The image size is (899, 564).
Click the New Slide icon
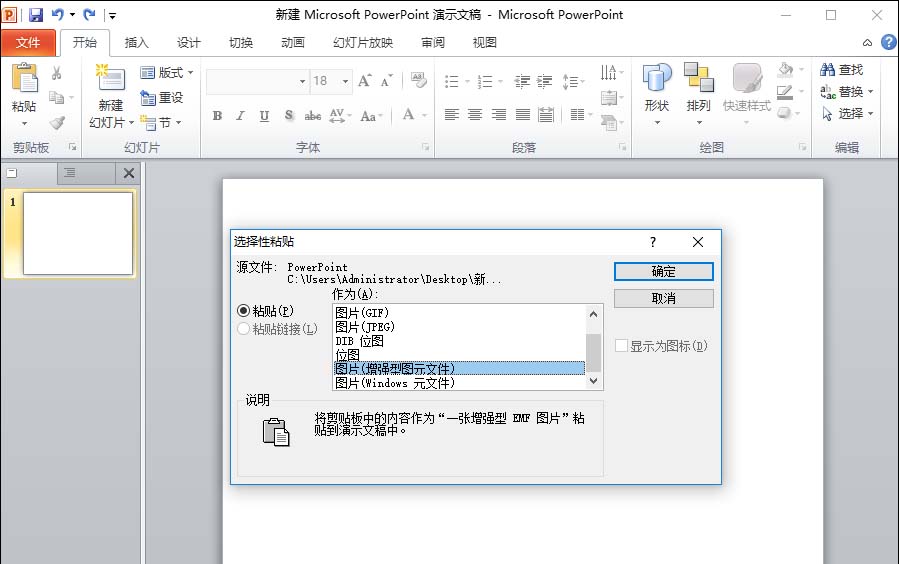[110, 77]
